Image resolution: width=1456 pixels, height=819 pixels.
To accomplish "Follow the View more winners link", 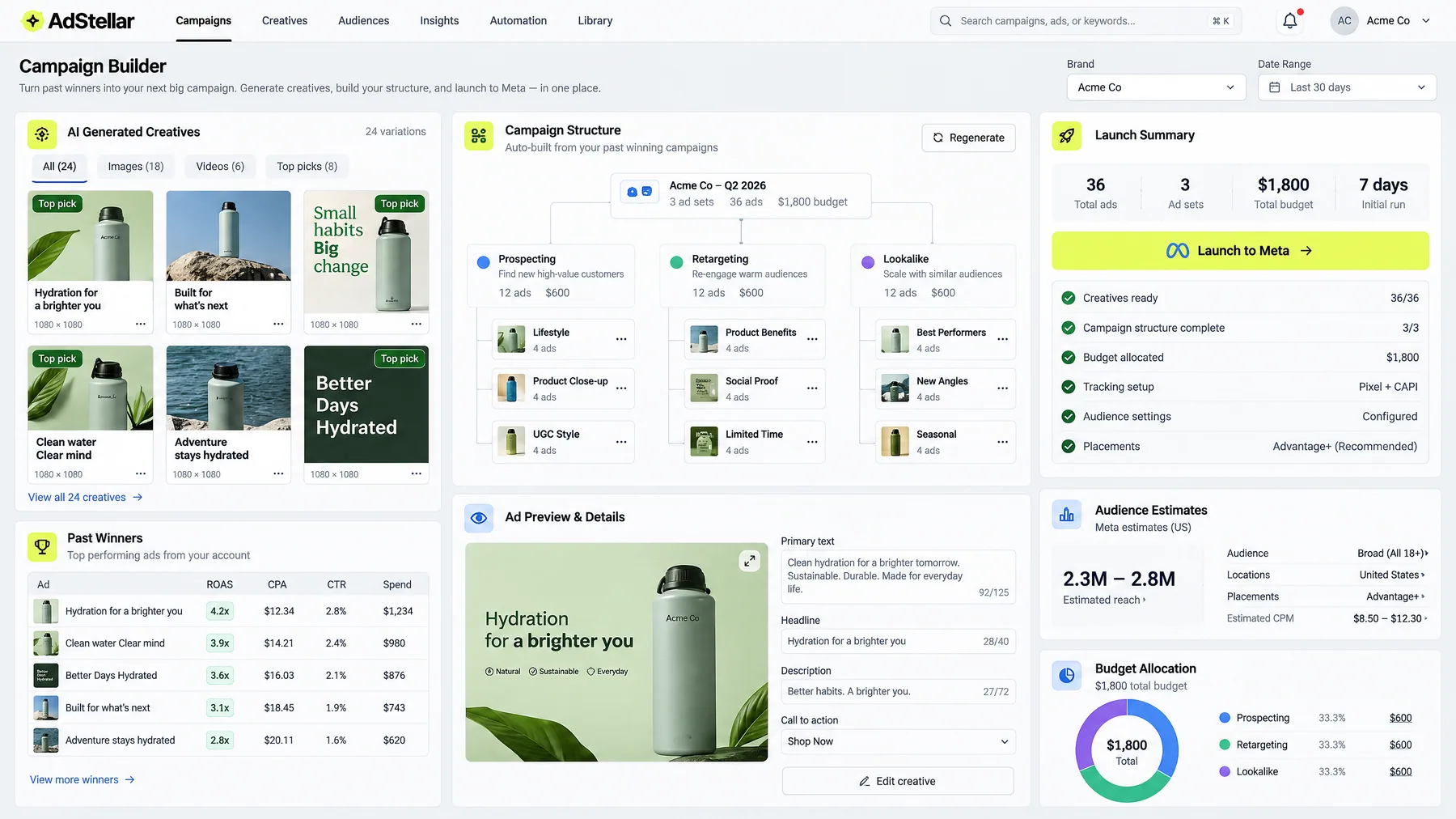I will 83,780.
